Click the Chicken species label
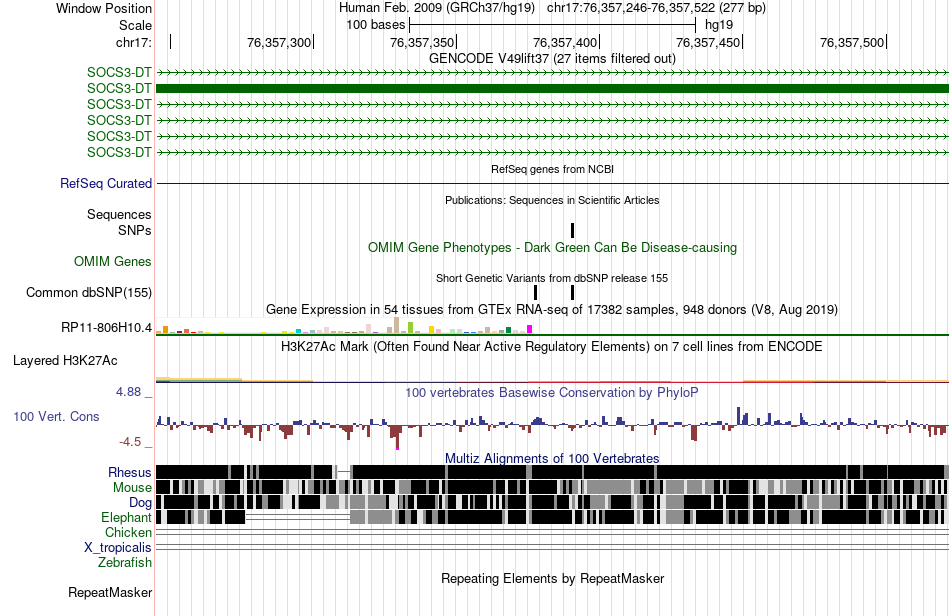 click(128, 532)
